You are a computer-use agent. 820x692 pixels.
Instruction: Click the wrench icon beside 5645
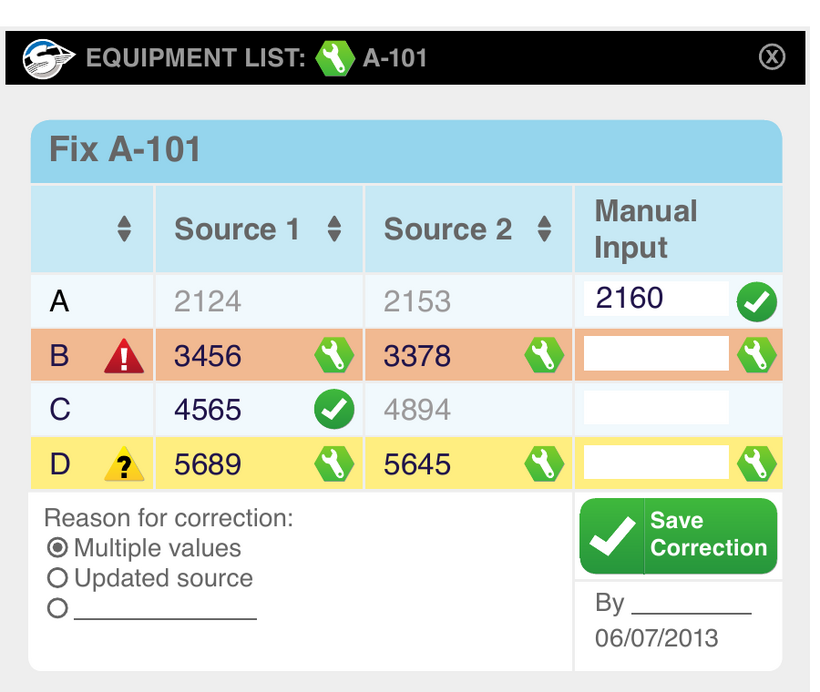(x=544, y=463)
